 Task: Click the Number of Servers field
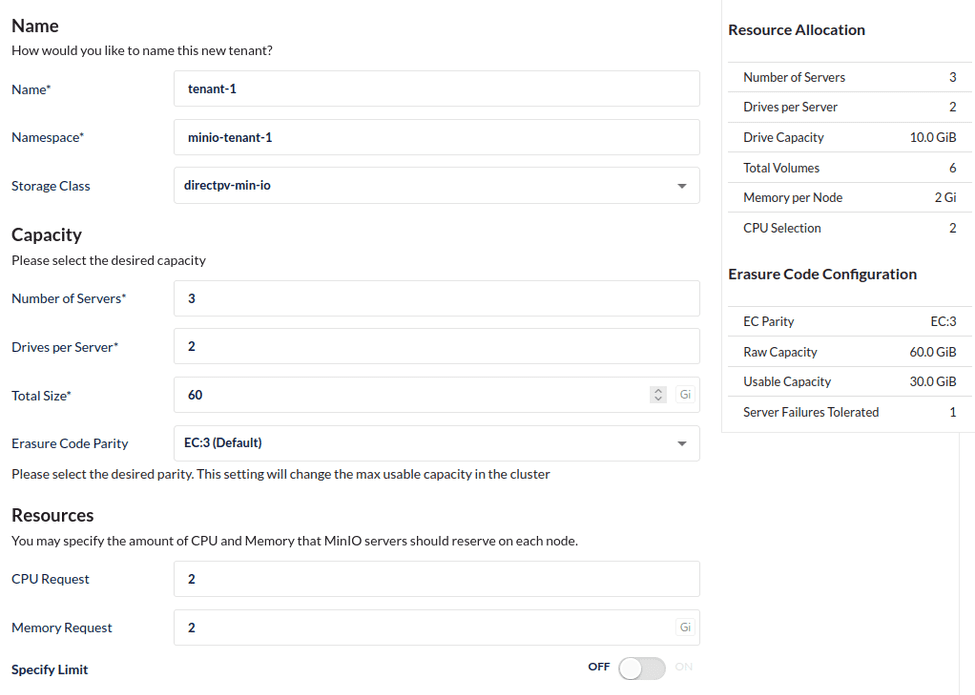point(436,299)
